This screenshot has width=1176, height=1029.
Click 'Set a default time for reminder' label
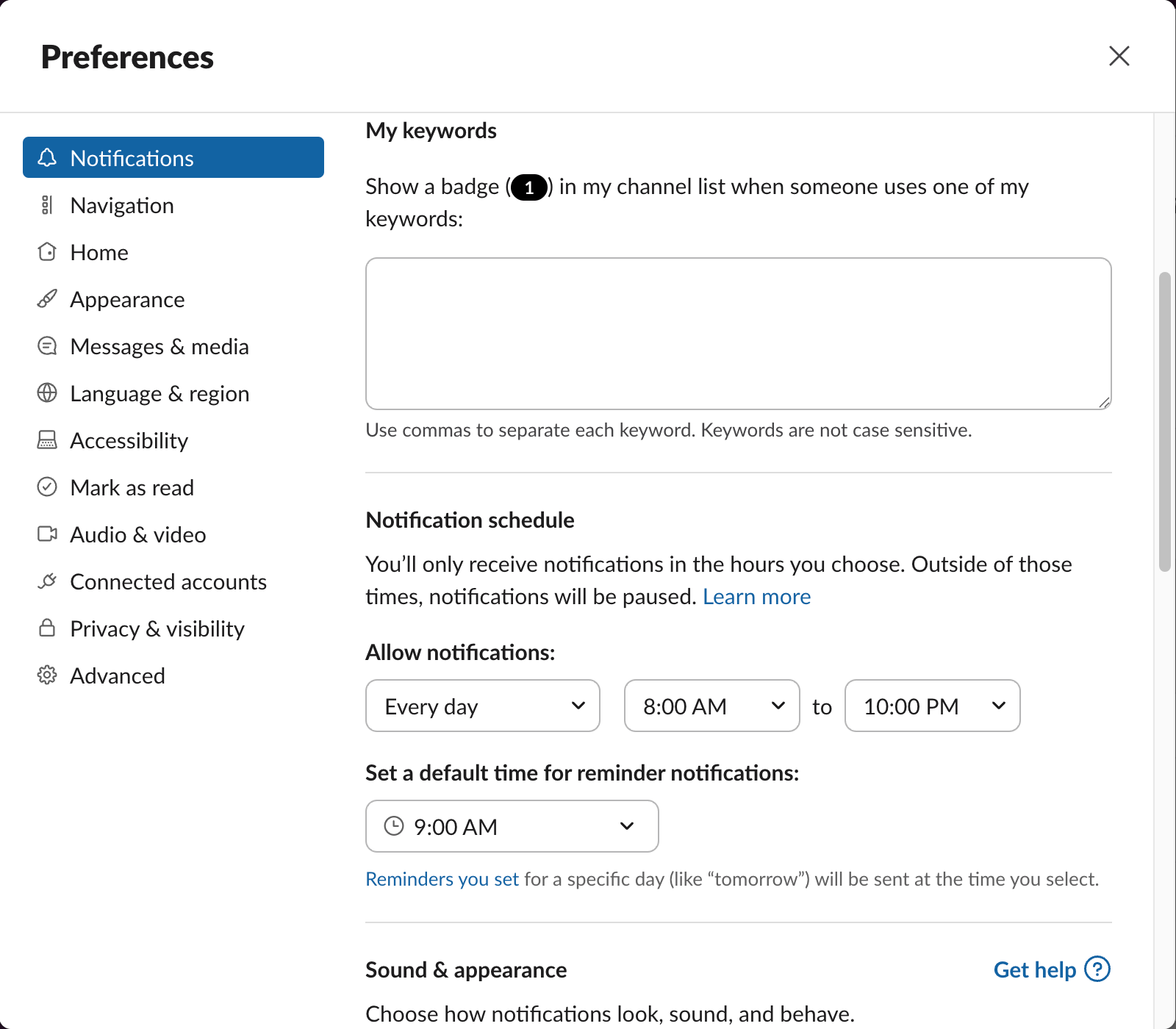[x=582, y=772]
